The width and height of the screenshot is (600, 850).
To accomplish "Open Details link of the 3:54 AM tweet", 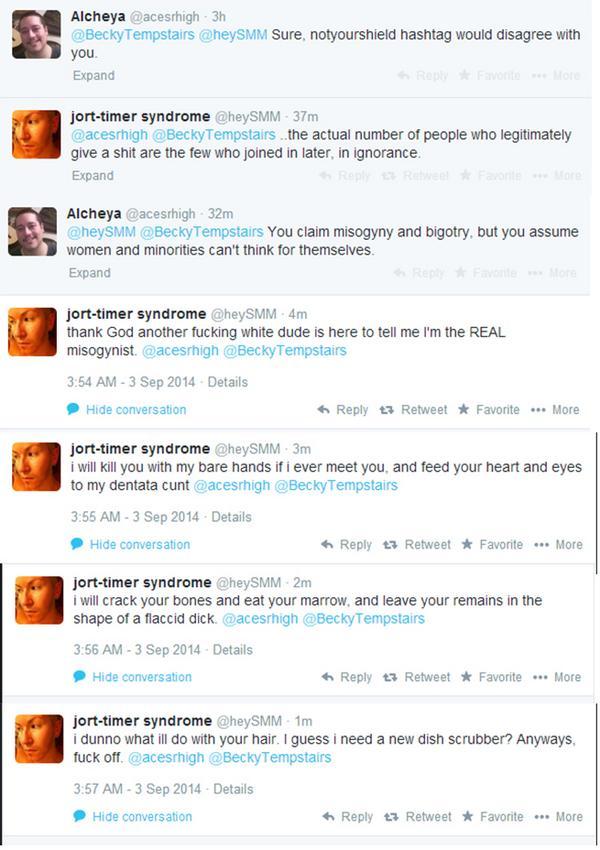I will click(230, 382).
